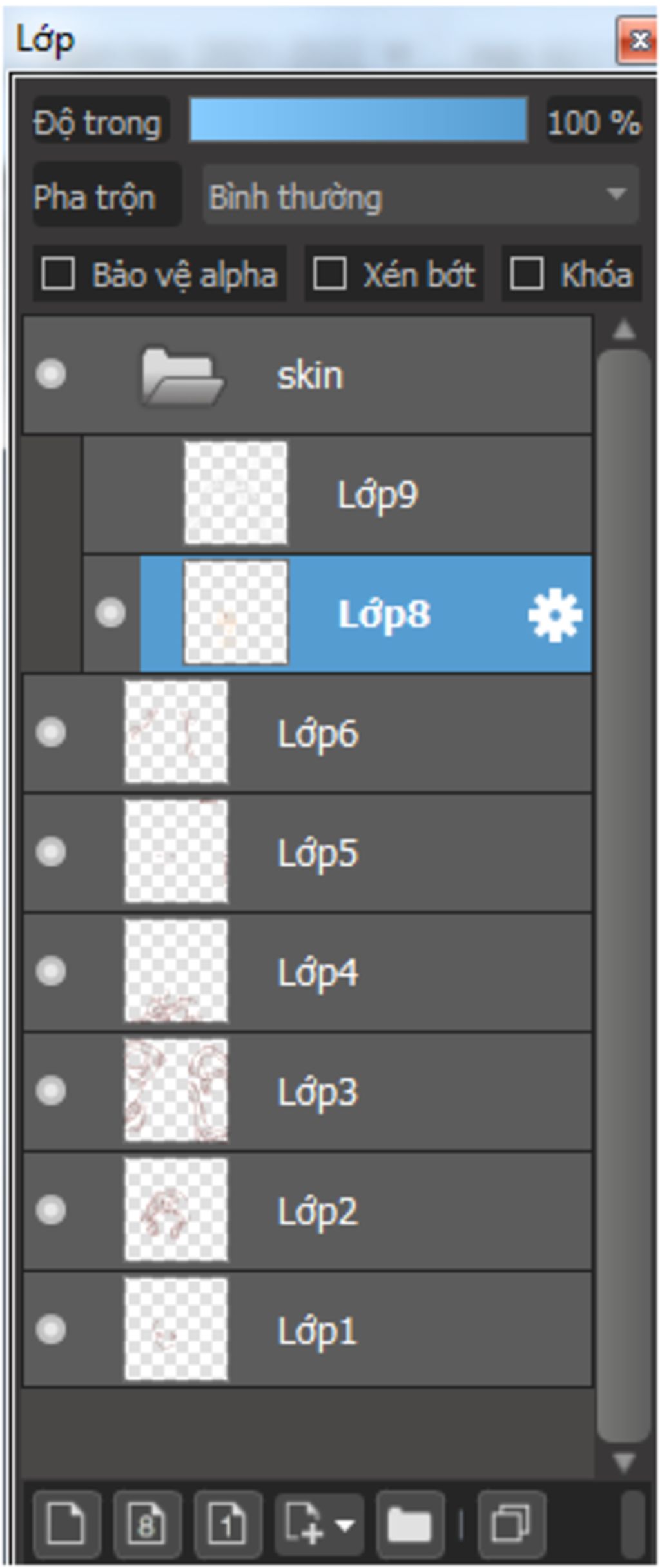The height and width of the screenshot is (1568, 660).
Task: Open the Bình thường blending dropdown
Action: pos(421,195)
